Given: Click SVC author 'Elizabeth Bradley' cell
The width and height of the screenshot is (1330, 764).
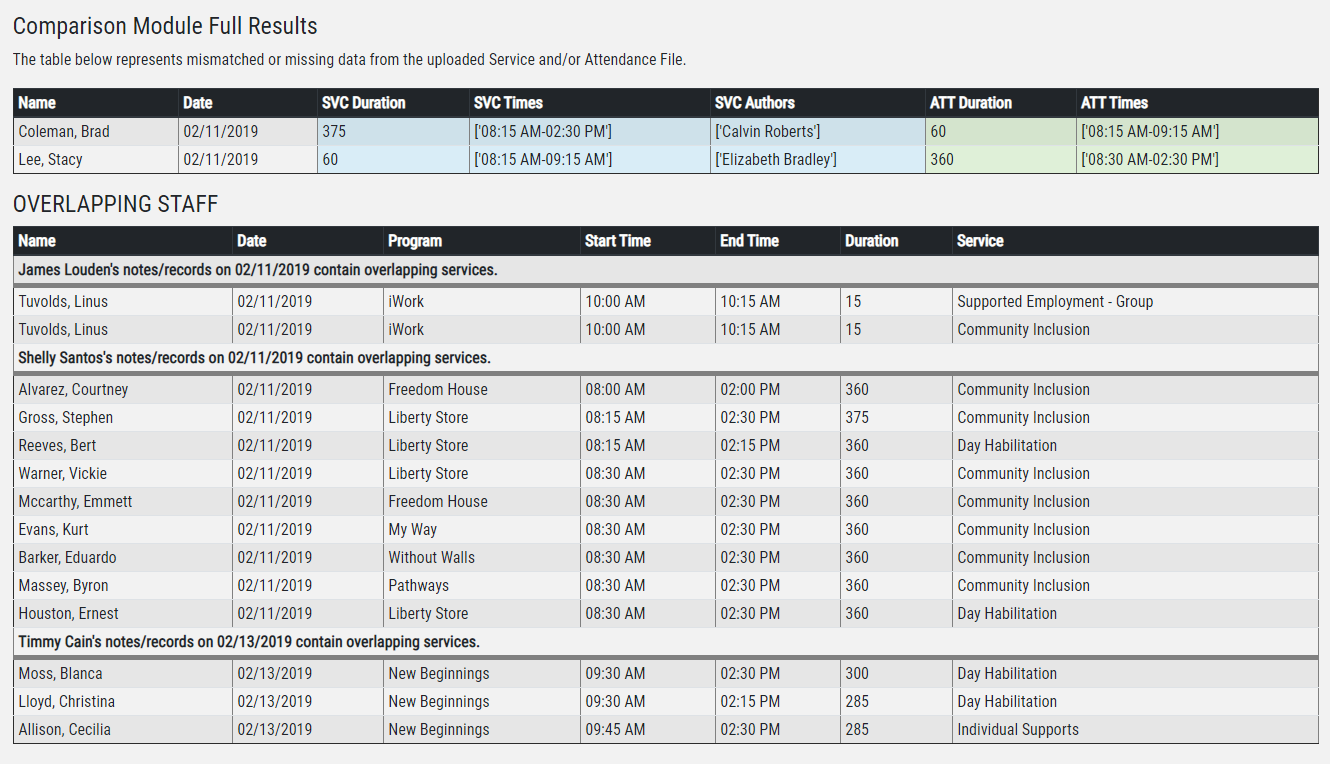Looking at the screenshot, I should tap(818, 160).
